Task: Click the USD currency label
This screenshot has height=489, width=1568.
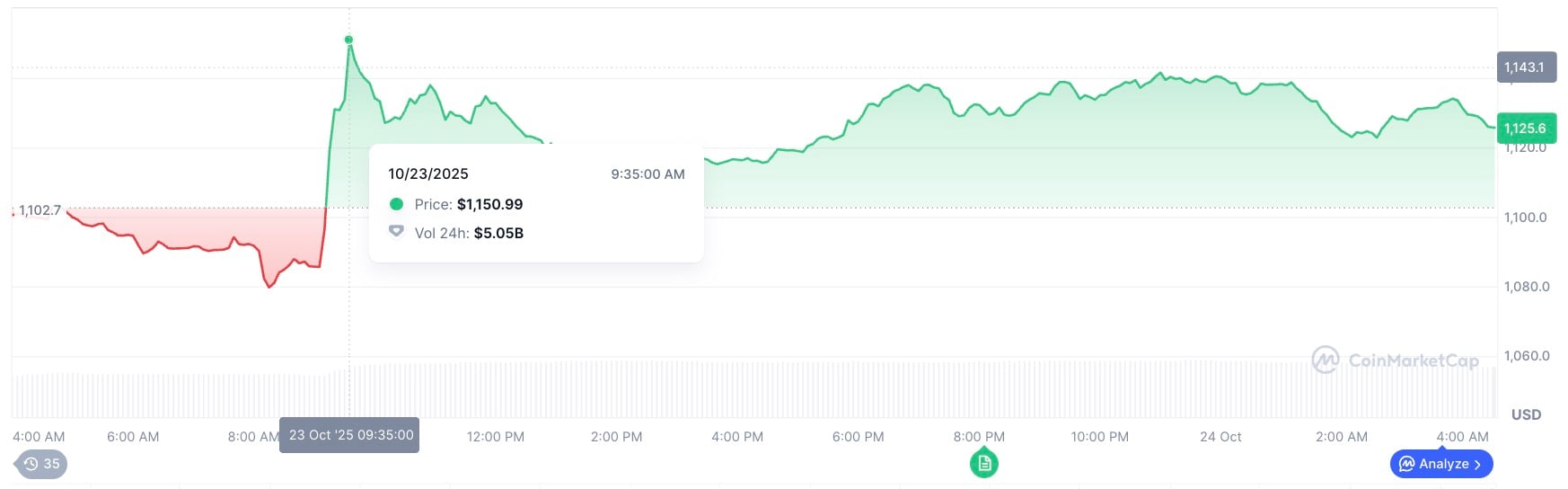Action: click(x=1526, y=414)
